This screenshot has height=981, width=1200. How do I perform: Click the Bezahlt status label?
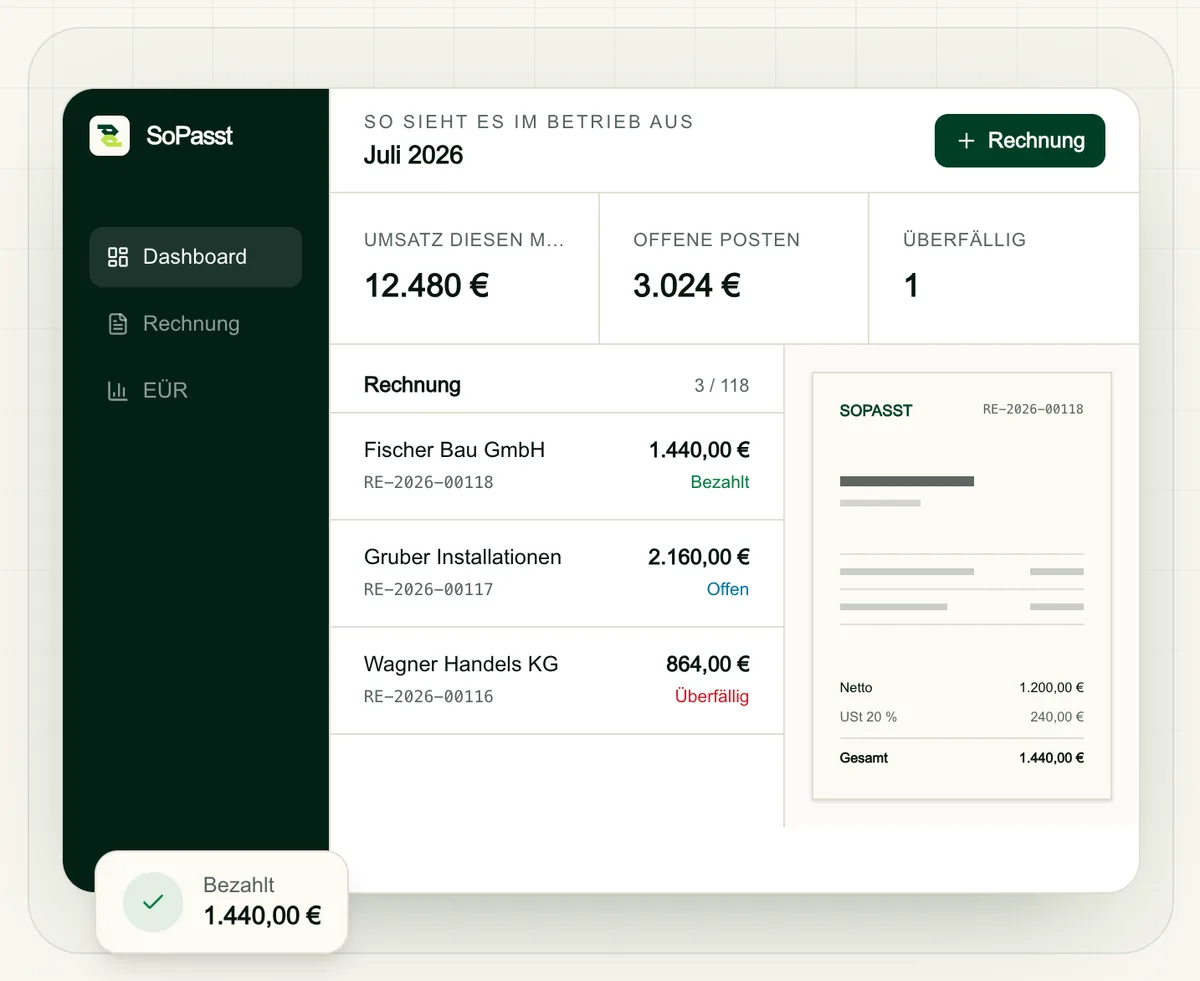coord(720,482)
